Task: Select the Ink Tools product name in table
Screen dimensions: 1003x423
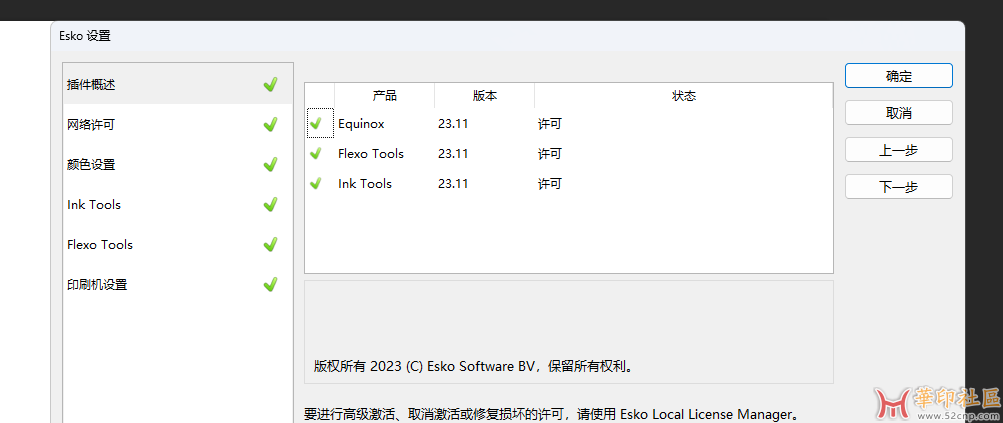Action: (x=365, y=184)
